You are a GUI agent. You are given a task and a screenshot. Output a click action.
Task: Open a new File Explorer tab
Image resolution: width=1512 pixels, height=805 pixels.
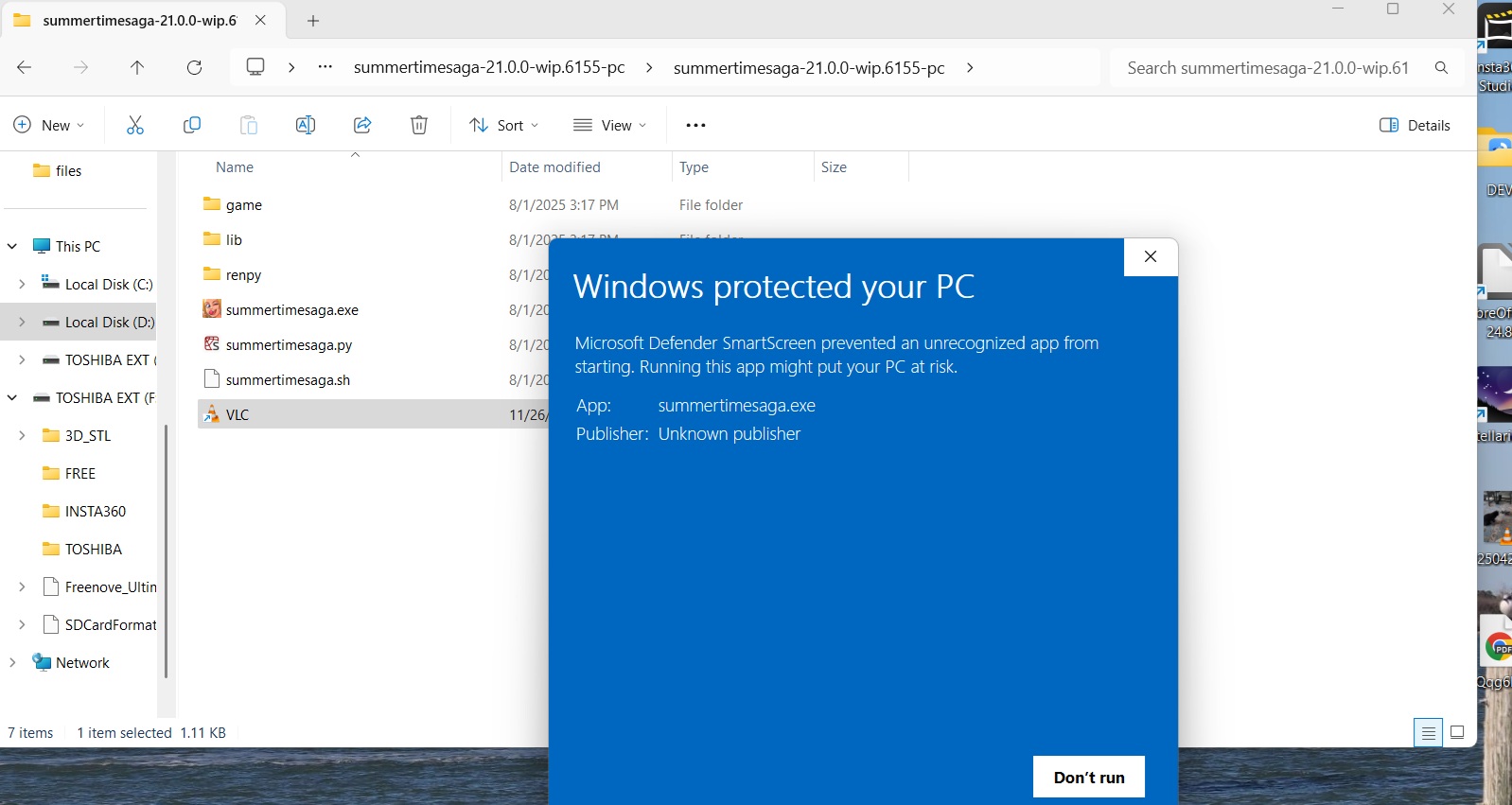pyautogui.click(x=313, y=20)
